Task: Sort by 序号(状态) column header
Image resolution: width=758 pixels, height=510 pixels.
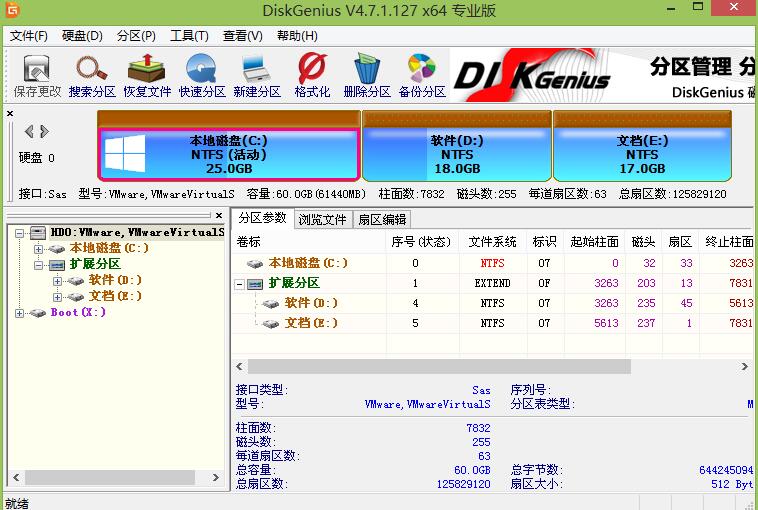Action: (x=421, y=241)
